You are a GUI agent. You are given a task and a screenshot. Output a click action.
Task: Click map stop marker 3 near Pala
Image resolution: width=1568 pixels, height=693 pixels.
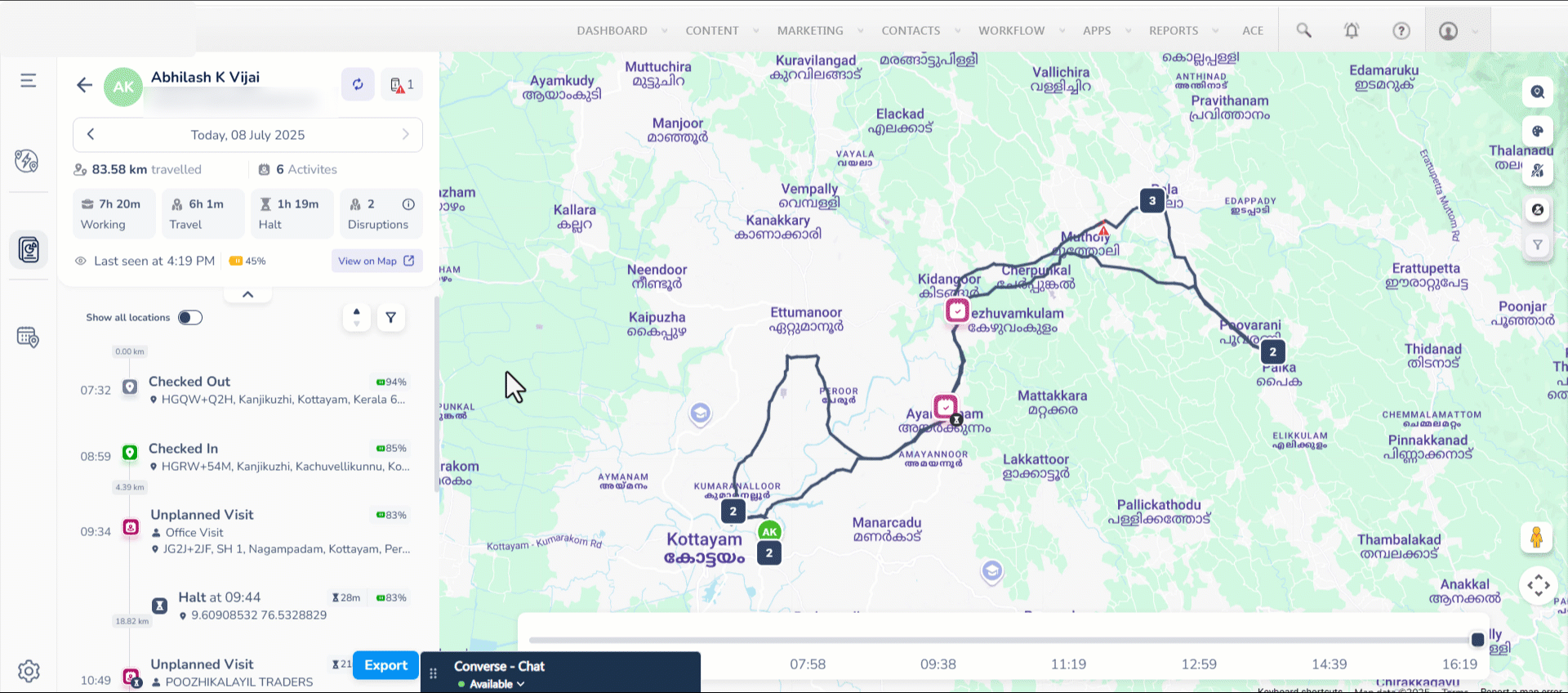(x=1152, y=200)
